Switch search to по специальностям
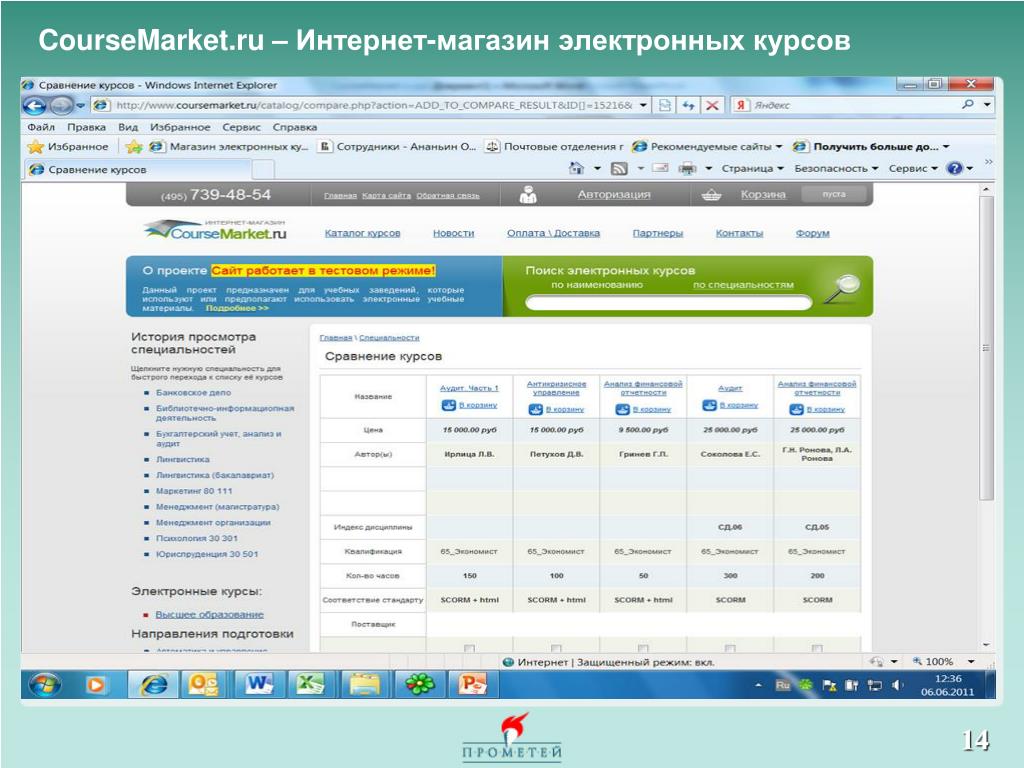The height and width of the screenshot is (768, 1024). (743, 285)
